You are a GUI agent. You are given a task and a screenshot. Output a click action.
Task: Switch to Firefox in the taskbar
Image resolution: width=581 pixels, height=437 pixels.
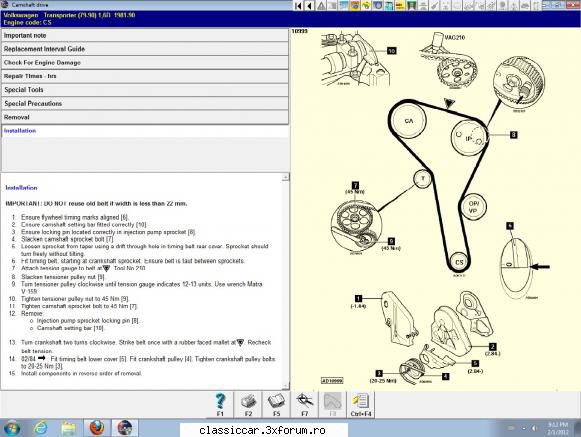[97, 428]
